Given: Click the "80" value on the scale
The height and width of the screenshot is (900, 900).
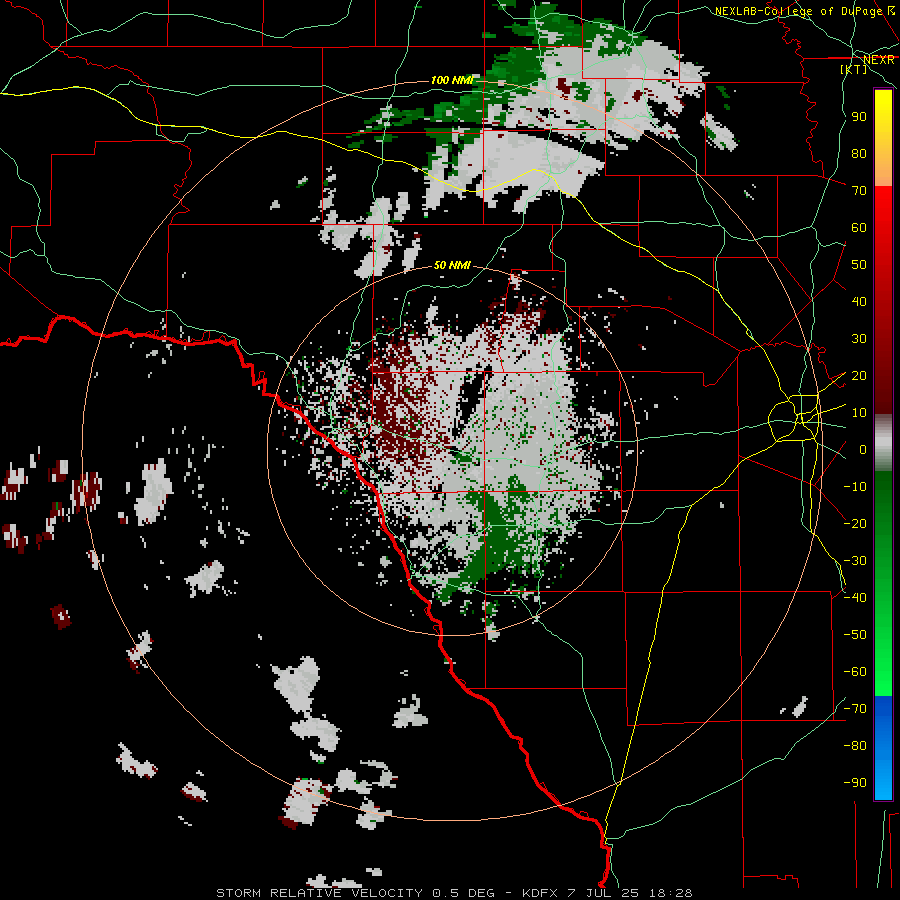Looking at the screenshot, I should tap(859, 154).
